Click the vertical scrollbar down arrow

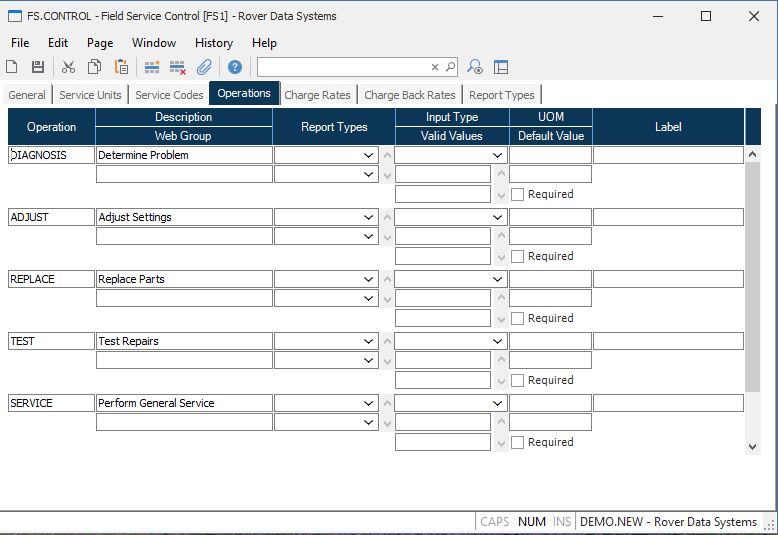tap(752, 447)
